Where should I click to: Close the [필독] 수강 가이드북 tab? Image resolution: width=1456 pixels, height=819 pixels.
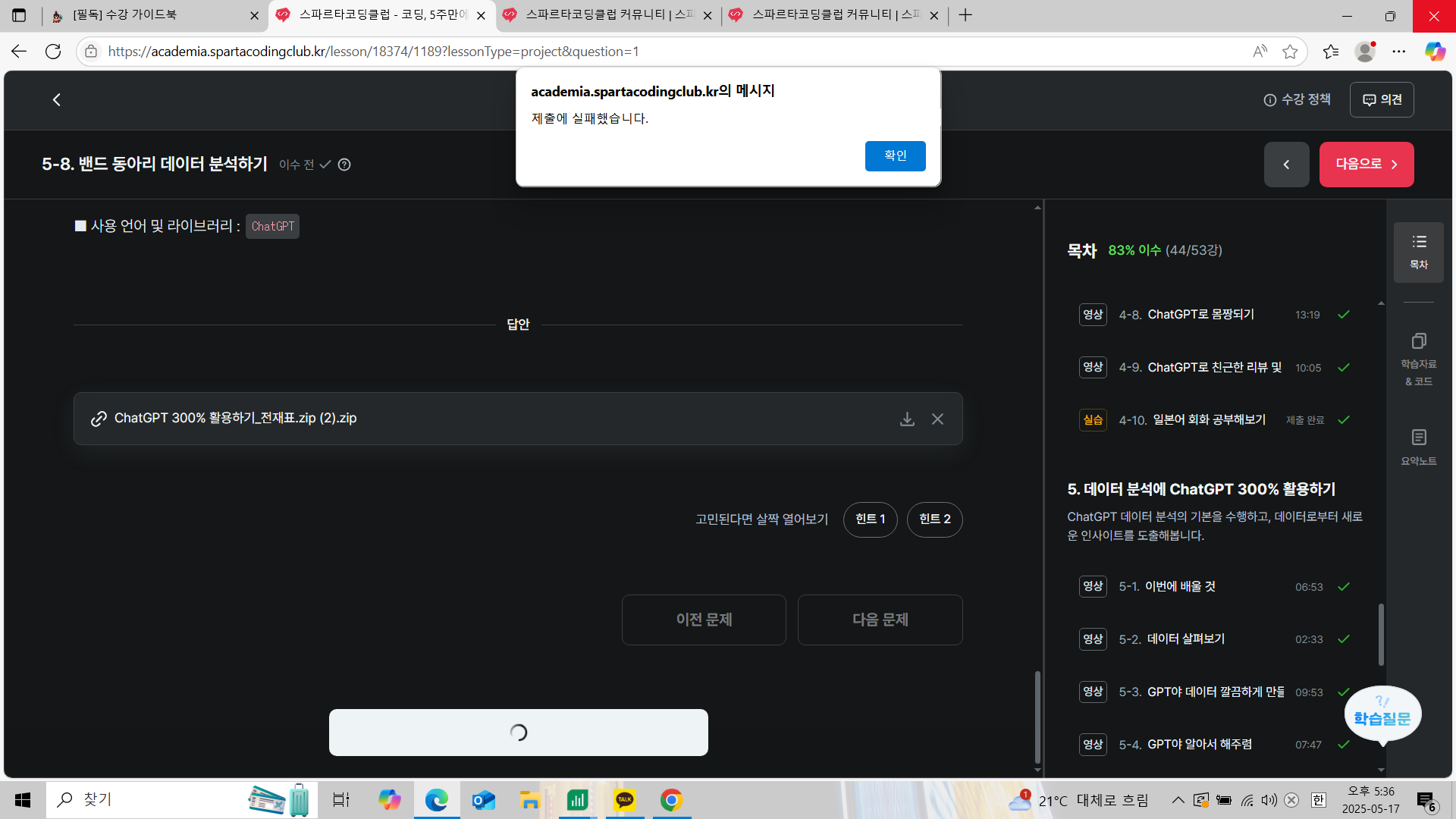(x=254, y=15)
